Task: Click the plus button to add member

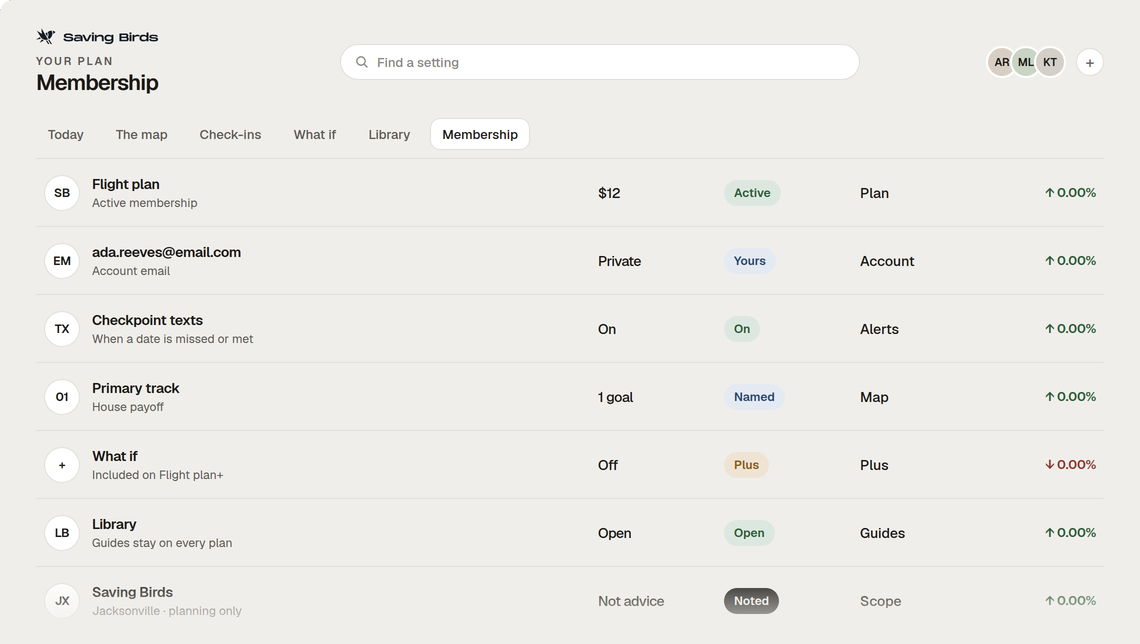Action: [x=1089, y=63]
